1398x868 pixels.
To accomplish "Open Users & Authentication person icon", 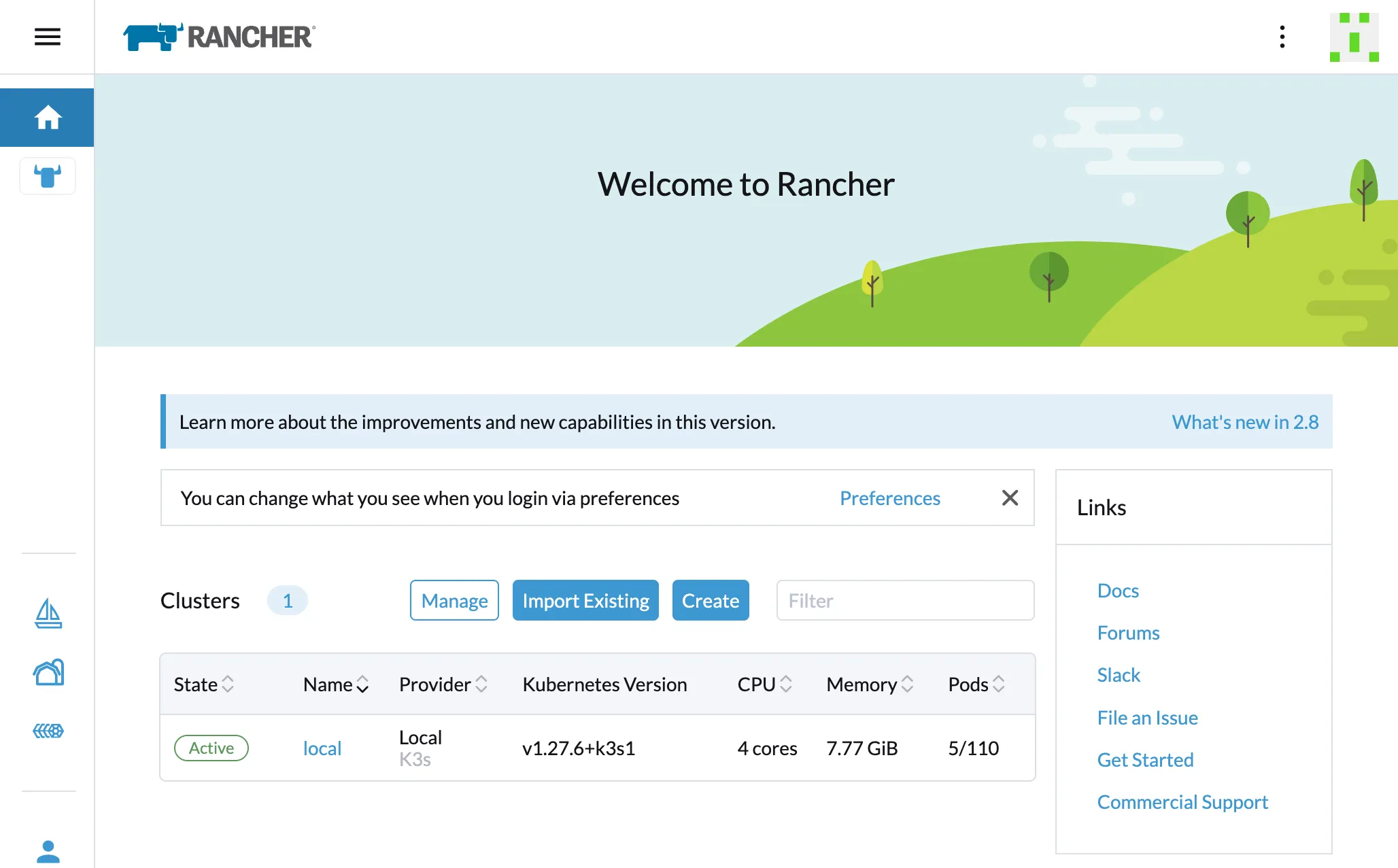I will (x=48, y=851).
